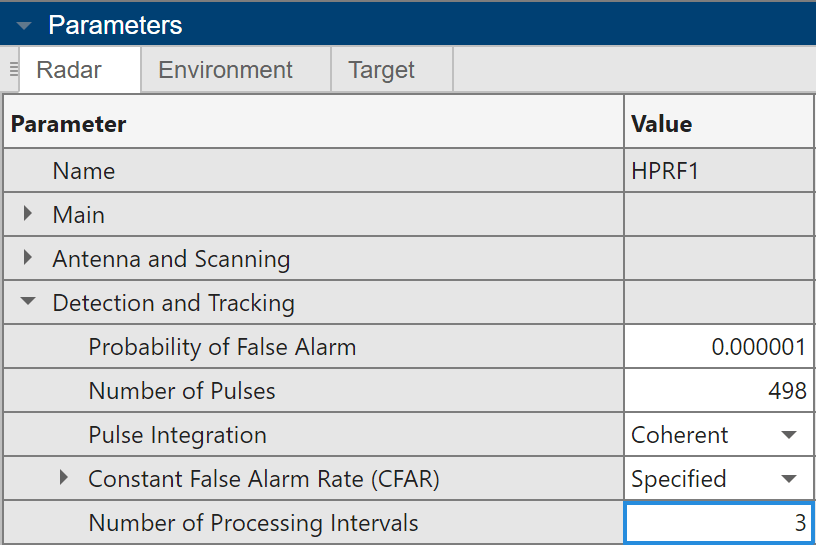Collapse Detection and Tracking section
Image resolution: width=816 pixels, height=545 pixels.
point(29,302)
